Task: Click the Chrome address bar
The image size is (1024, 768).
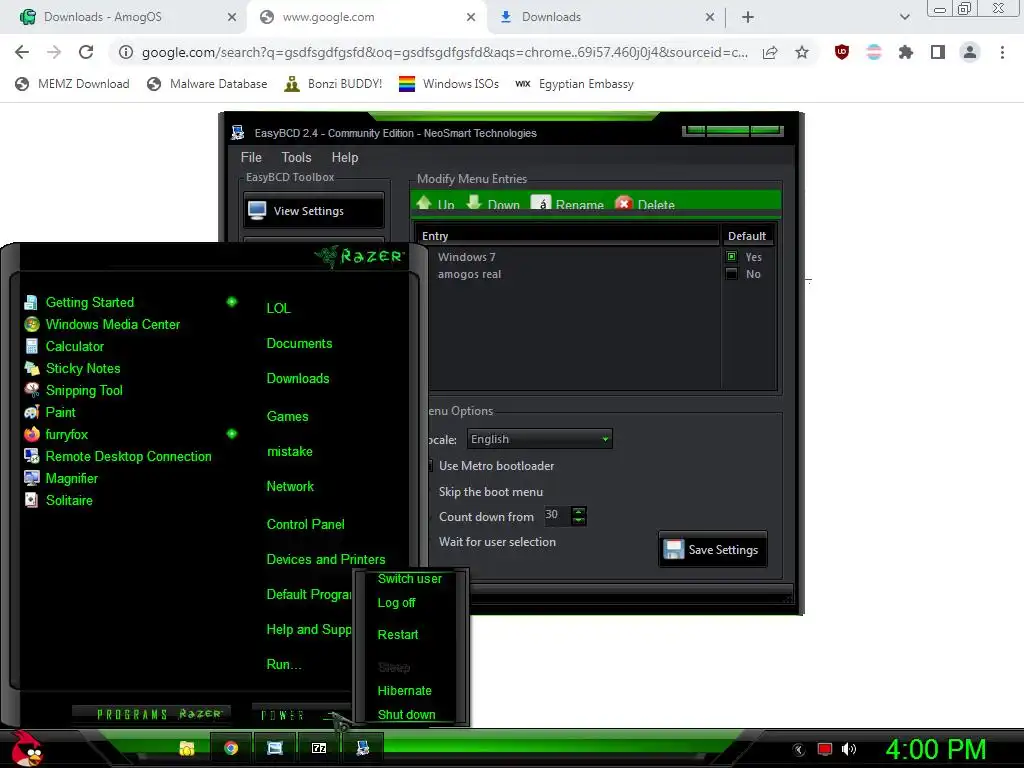Action: [x=444, y=52]
